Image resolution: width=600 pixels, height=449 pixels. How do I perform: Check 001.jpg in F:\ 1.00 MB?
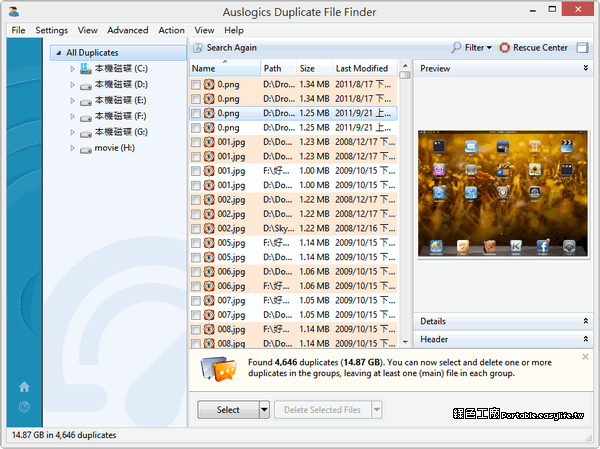point(196,171)
